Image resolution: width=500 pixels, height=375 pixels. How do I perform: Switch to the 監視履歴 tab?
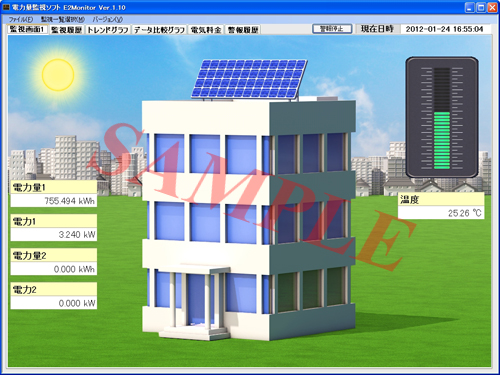(x=67, y=30)
